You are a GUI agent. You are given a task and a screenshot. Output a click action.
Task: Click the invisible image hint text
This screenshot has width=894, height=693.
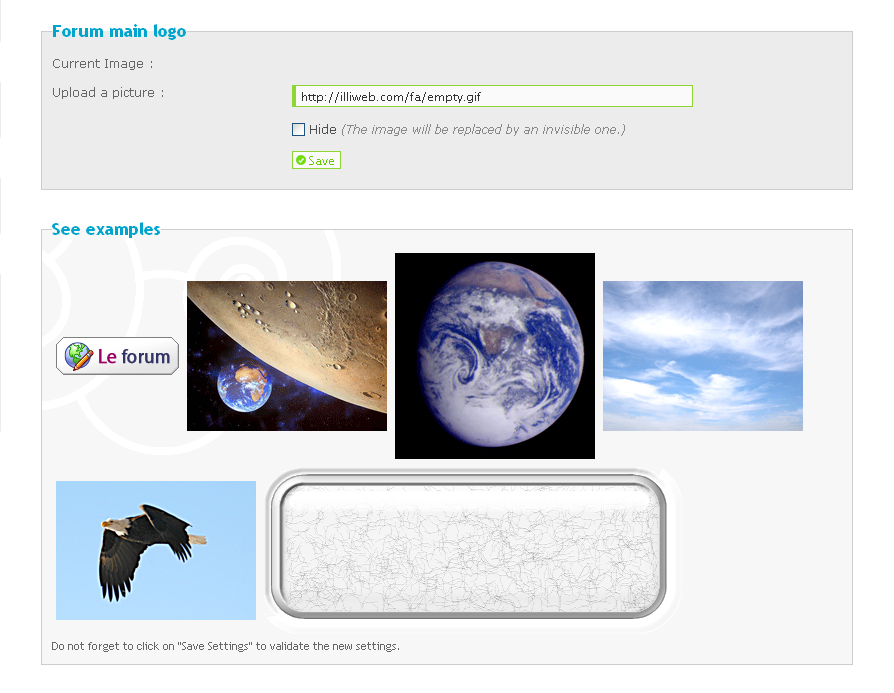point(483,130)
